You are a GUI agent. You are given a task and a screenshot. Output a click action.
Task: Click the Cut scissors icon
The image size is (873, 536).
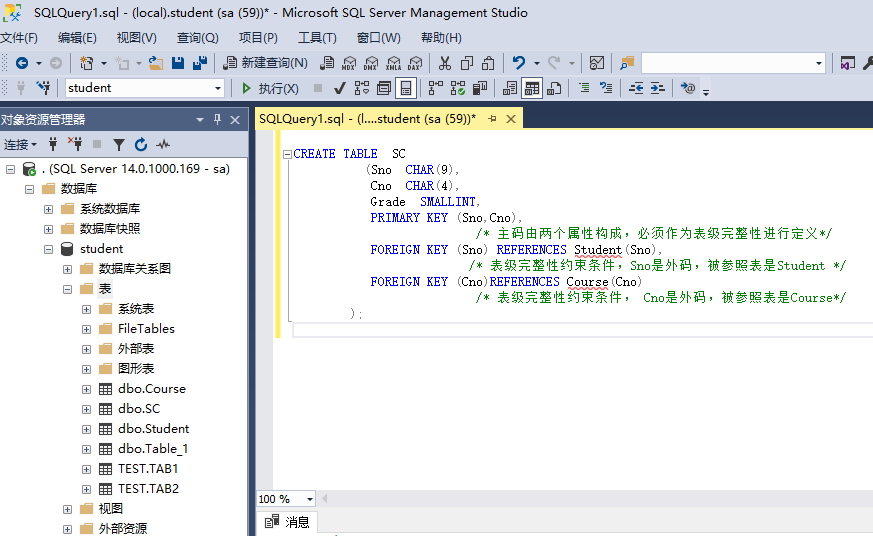(x=444, y=63)
